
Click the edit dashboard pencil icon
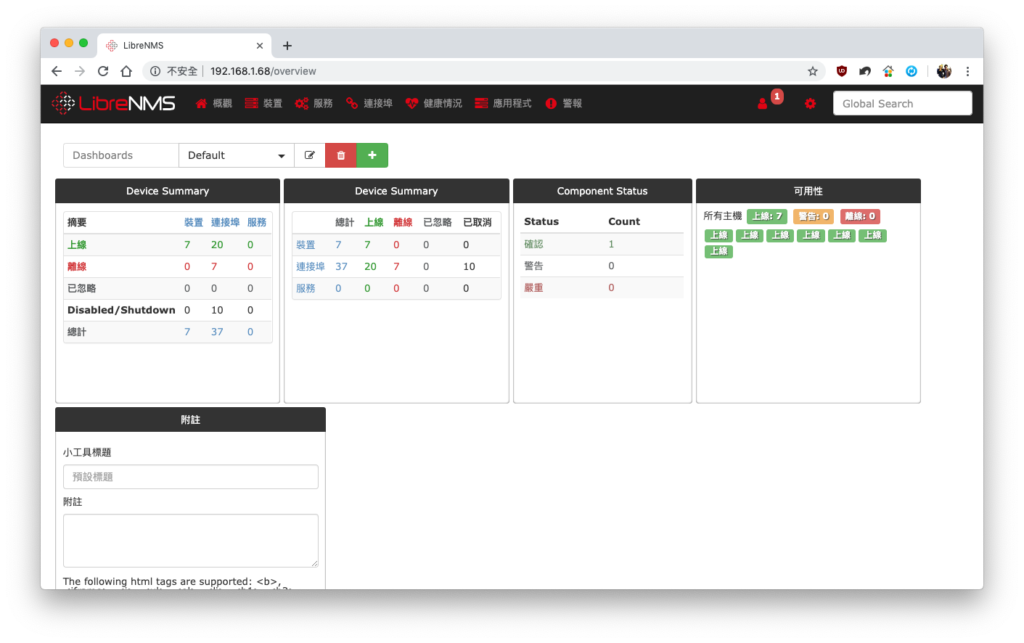pos(310,155)
